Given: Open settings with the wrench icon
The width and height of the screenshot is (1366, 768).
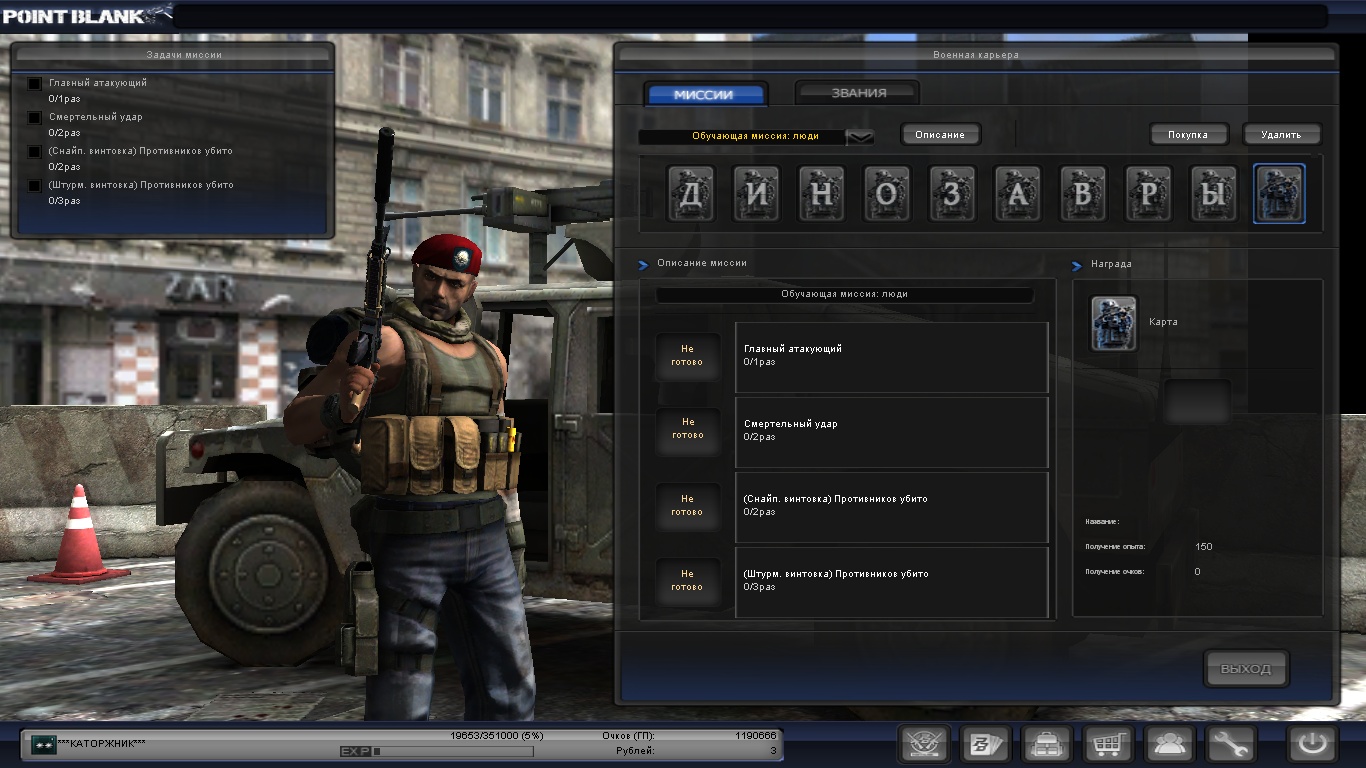Looking at the screenshot, I should tap(1230, 744).
